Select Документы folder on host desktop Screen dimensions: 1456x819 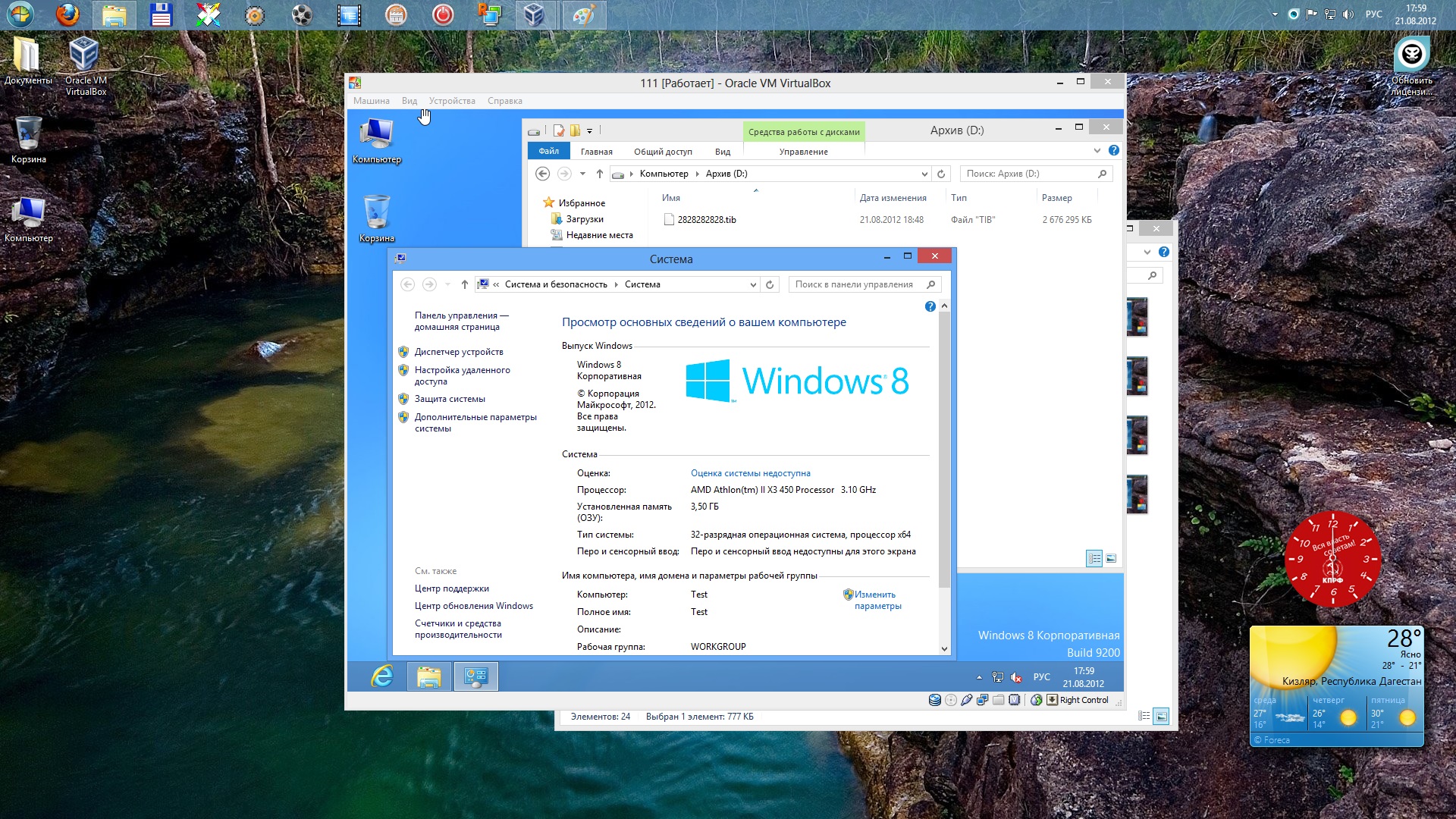click(x=28, y=61)
